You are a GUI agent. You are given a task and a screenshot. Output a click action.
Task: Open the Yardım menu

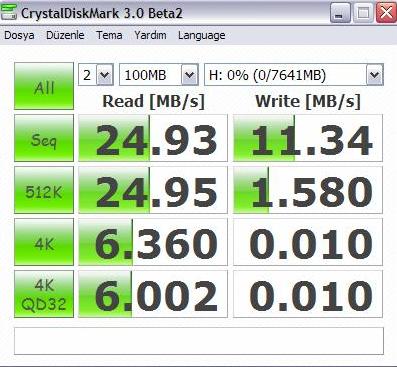tap(150, 35)
